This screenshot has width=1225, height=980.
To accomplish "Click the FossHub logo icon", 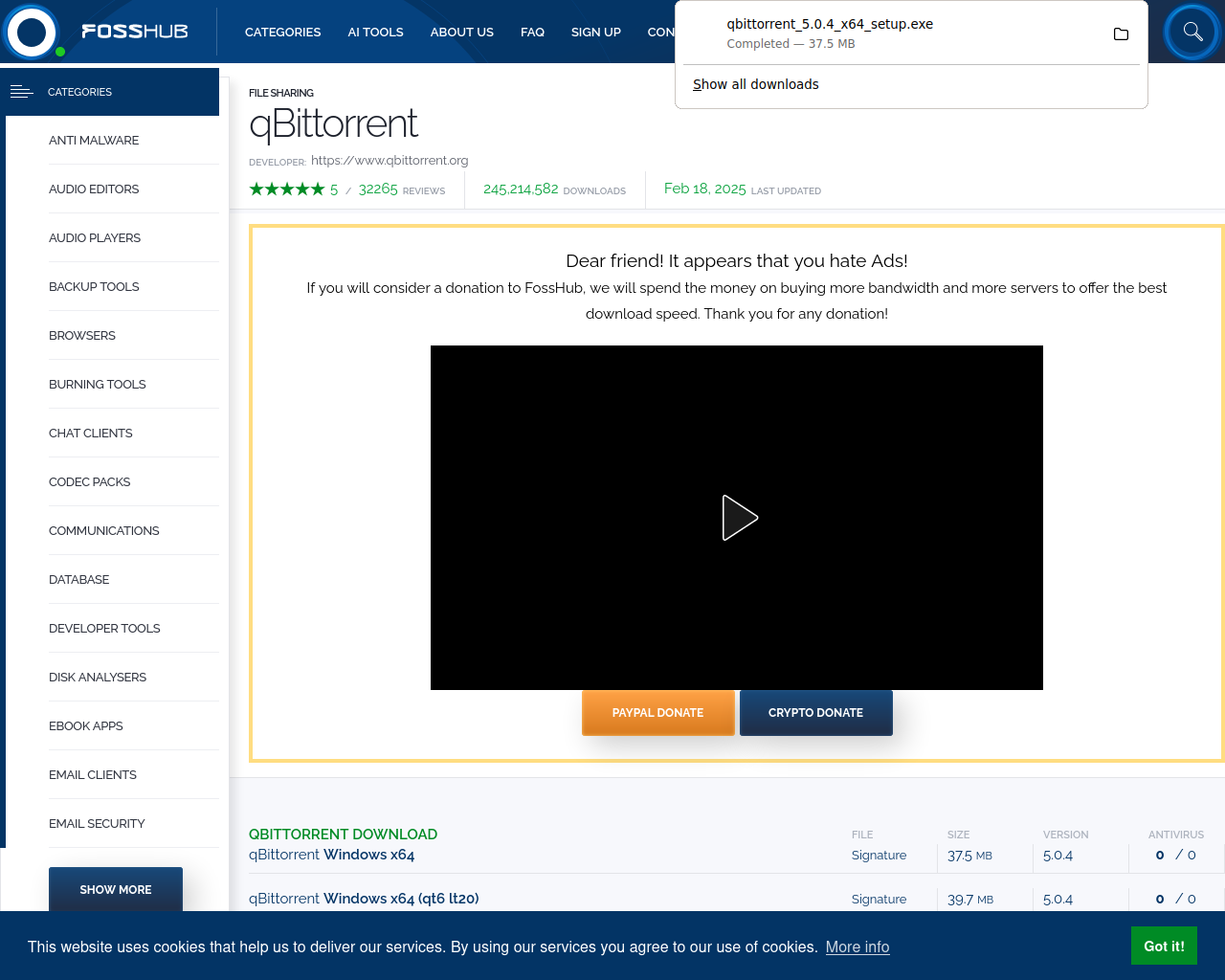I will tap(32, 32).
